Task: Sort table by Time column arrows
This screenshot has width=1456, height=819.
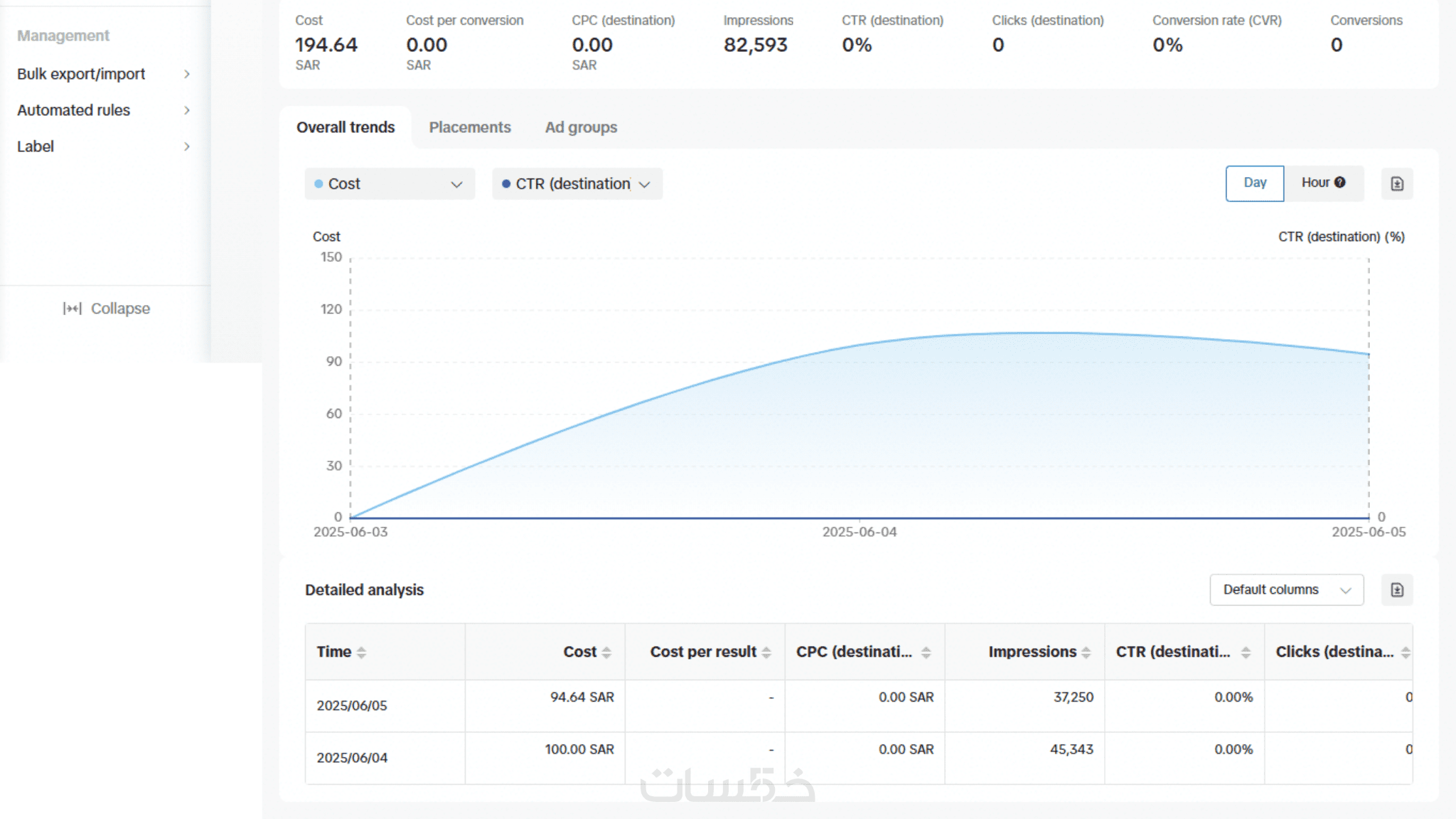Action: tap(361, 653)
